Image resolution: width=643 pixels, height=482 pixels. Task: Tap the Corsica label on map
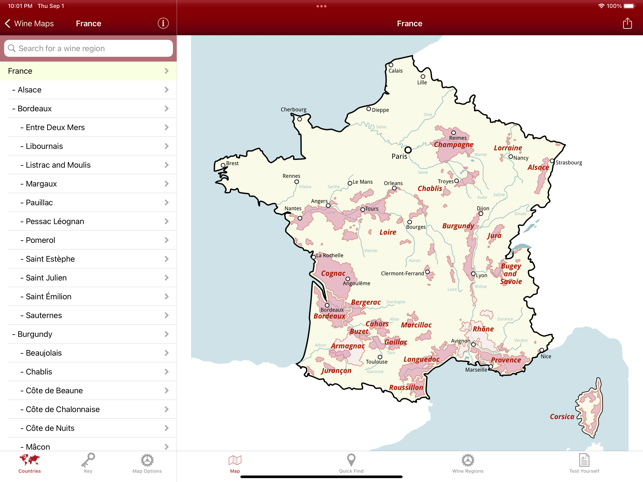pyautogui.click(x=562, y=417)
